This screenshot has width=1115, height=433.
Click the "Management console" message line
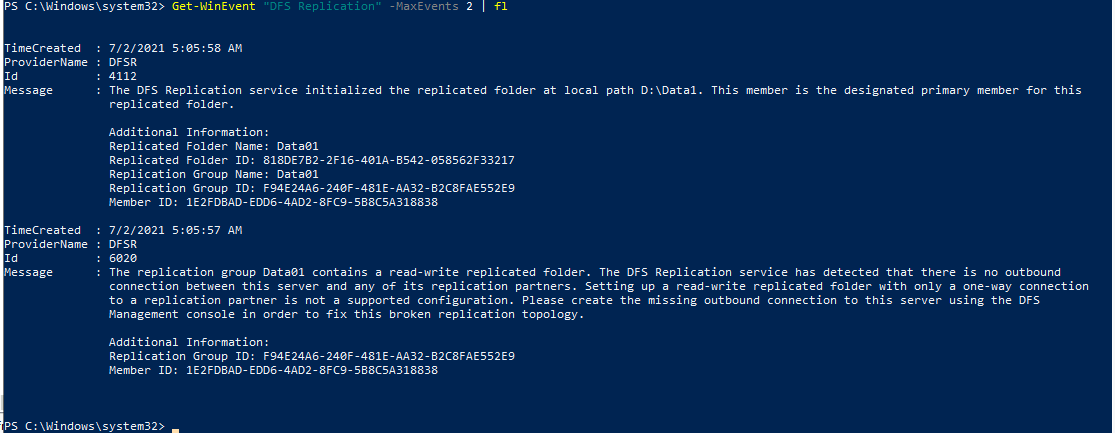pyautogui.click(x=346, y=314)
